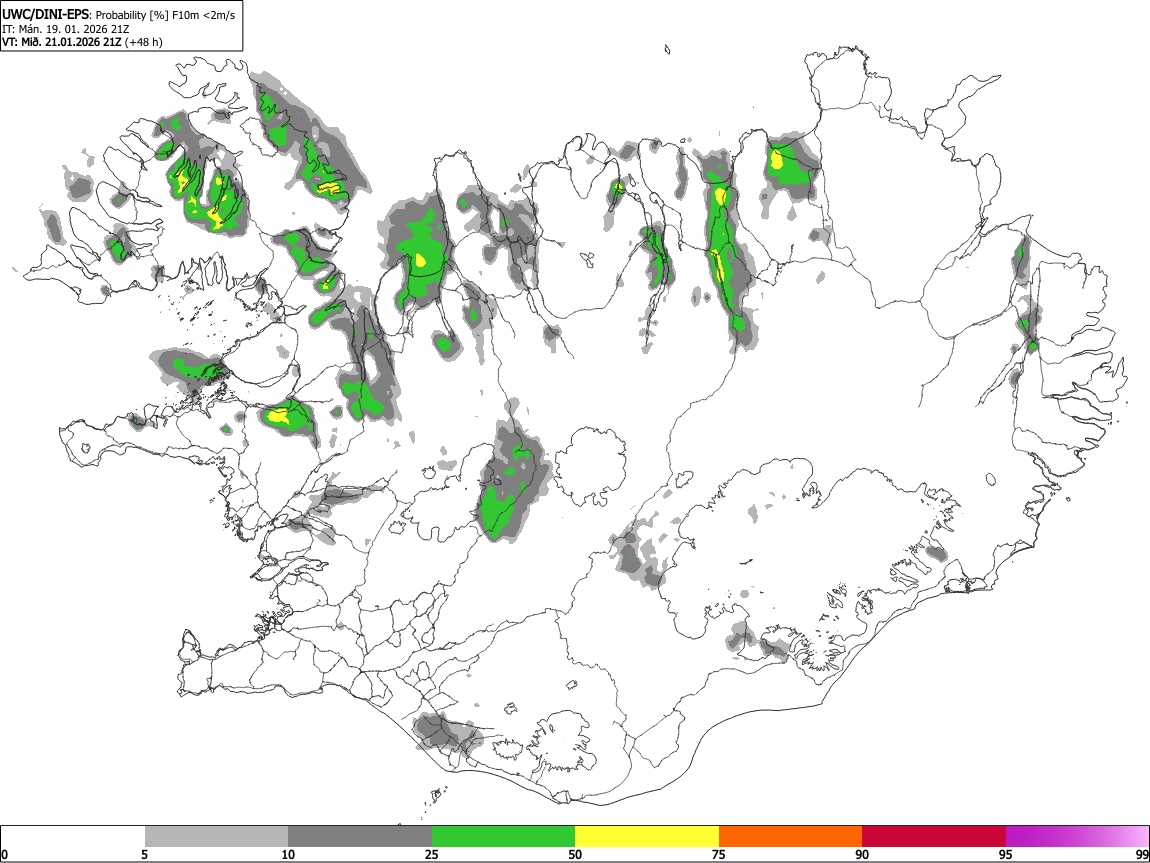Click the legend label 95
This screenshot has height=863, width=1150.
click(1006, 854)
